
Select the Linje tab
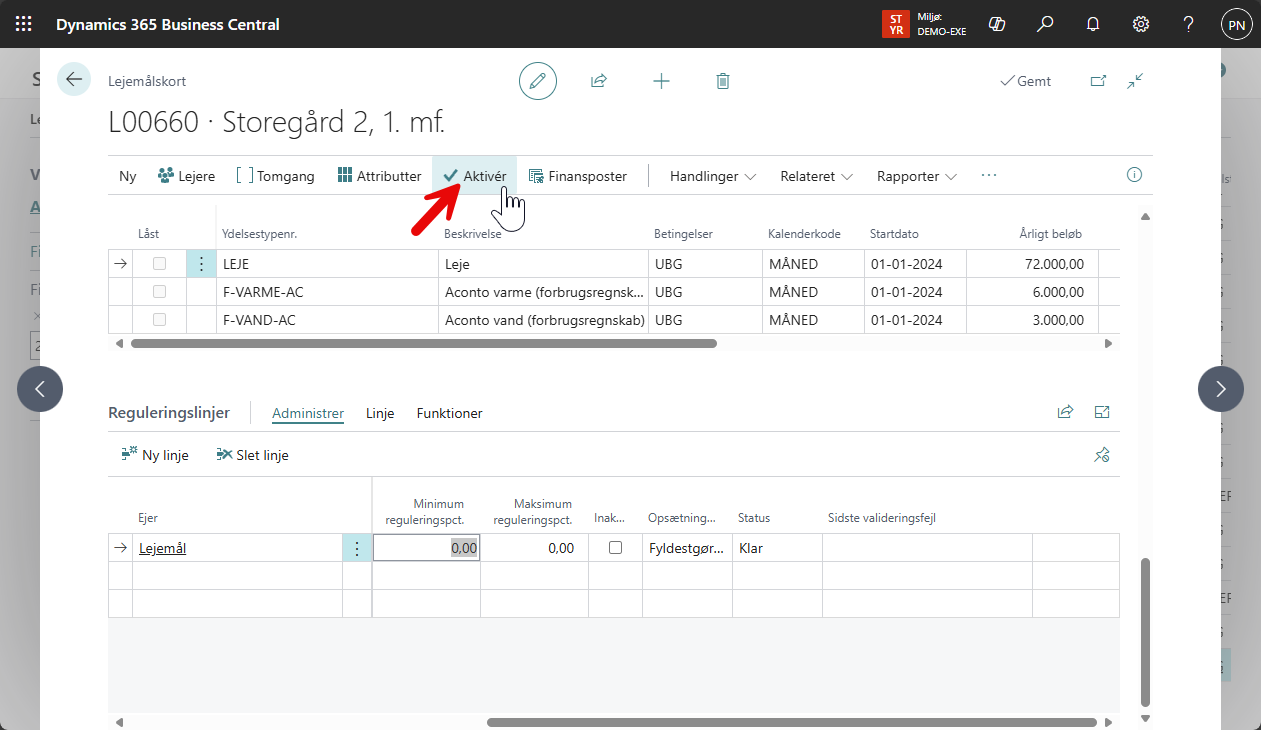coord(380,413)
